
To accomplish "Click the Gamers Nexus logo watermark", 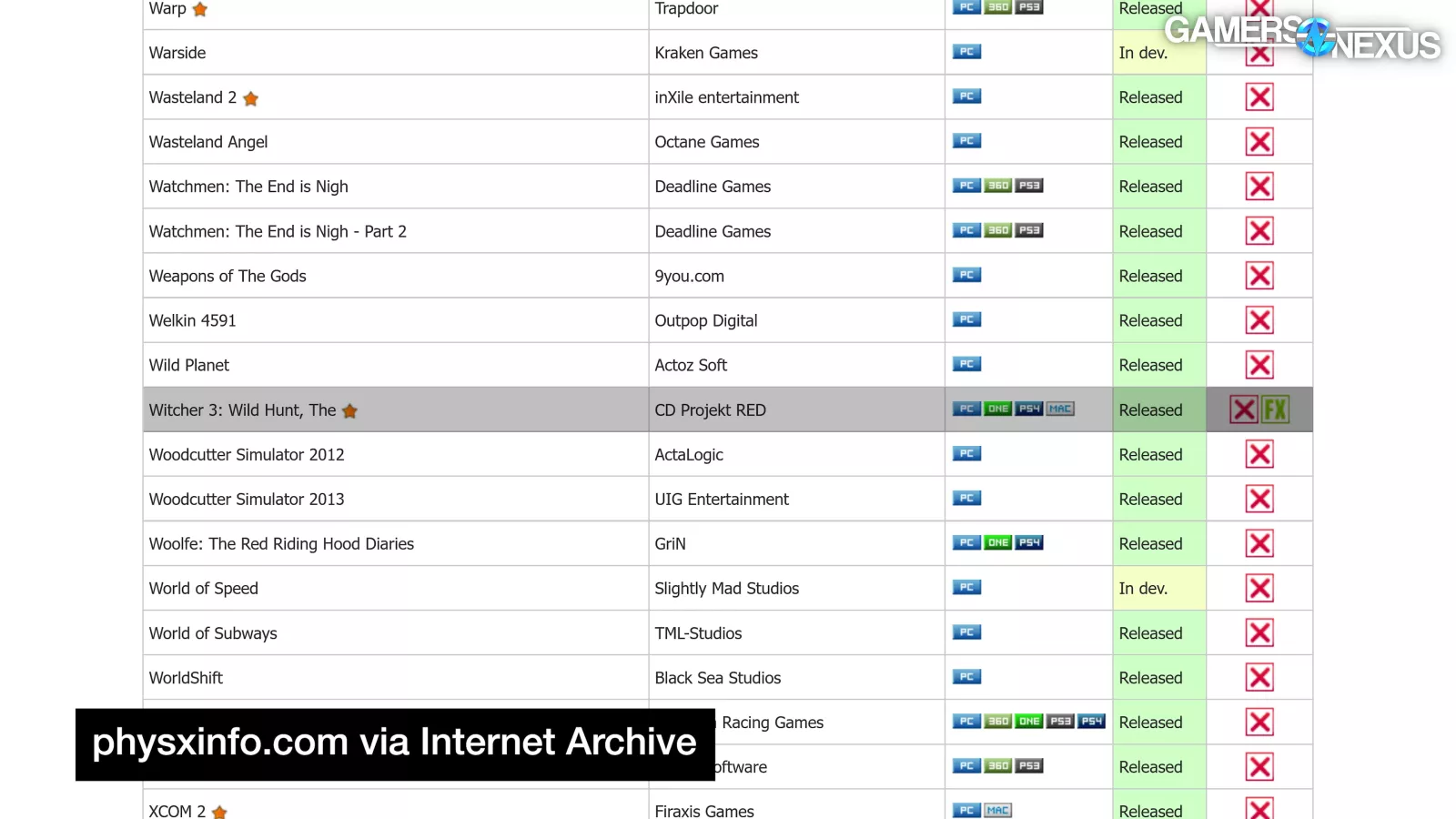I will coord(1302,37).
